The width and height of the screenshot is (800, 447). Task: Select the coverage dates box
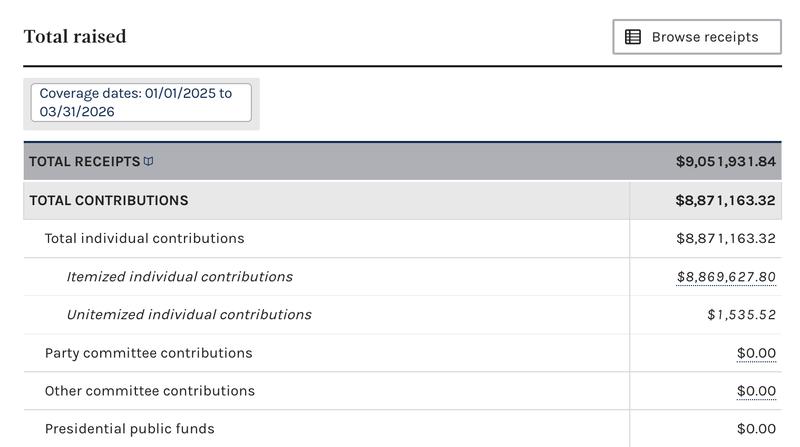[141, 103]
